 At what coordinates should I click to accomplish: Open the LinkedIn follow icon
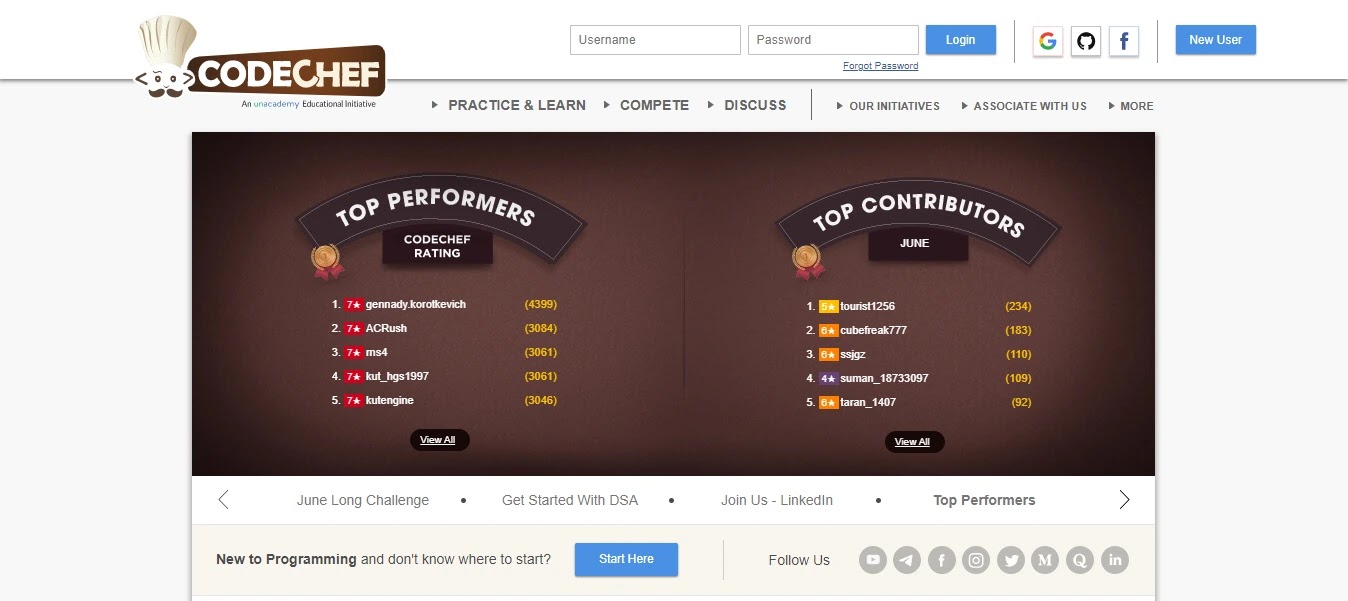point(1115,560)
